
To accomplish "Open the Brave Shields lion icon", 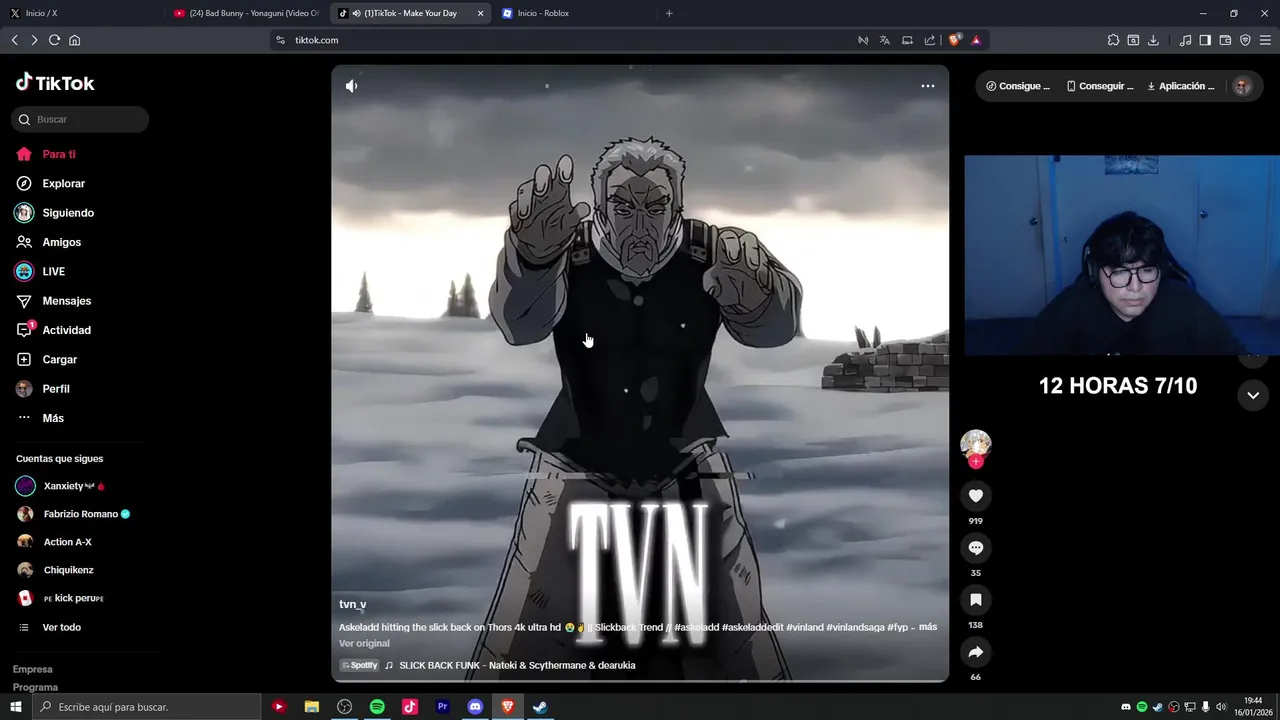I will (x=955, y=40).
